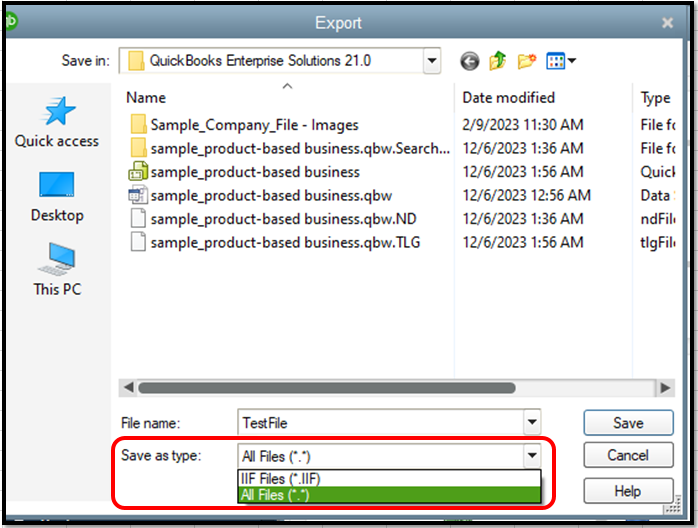Choose All Files (*.*) highlighted option
The height and width of the screenshot is (528, 698).
[x=390, y=495]
